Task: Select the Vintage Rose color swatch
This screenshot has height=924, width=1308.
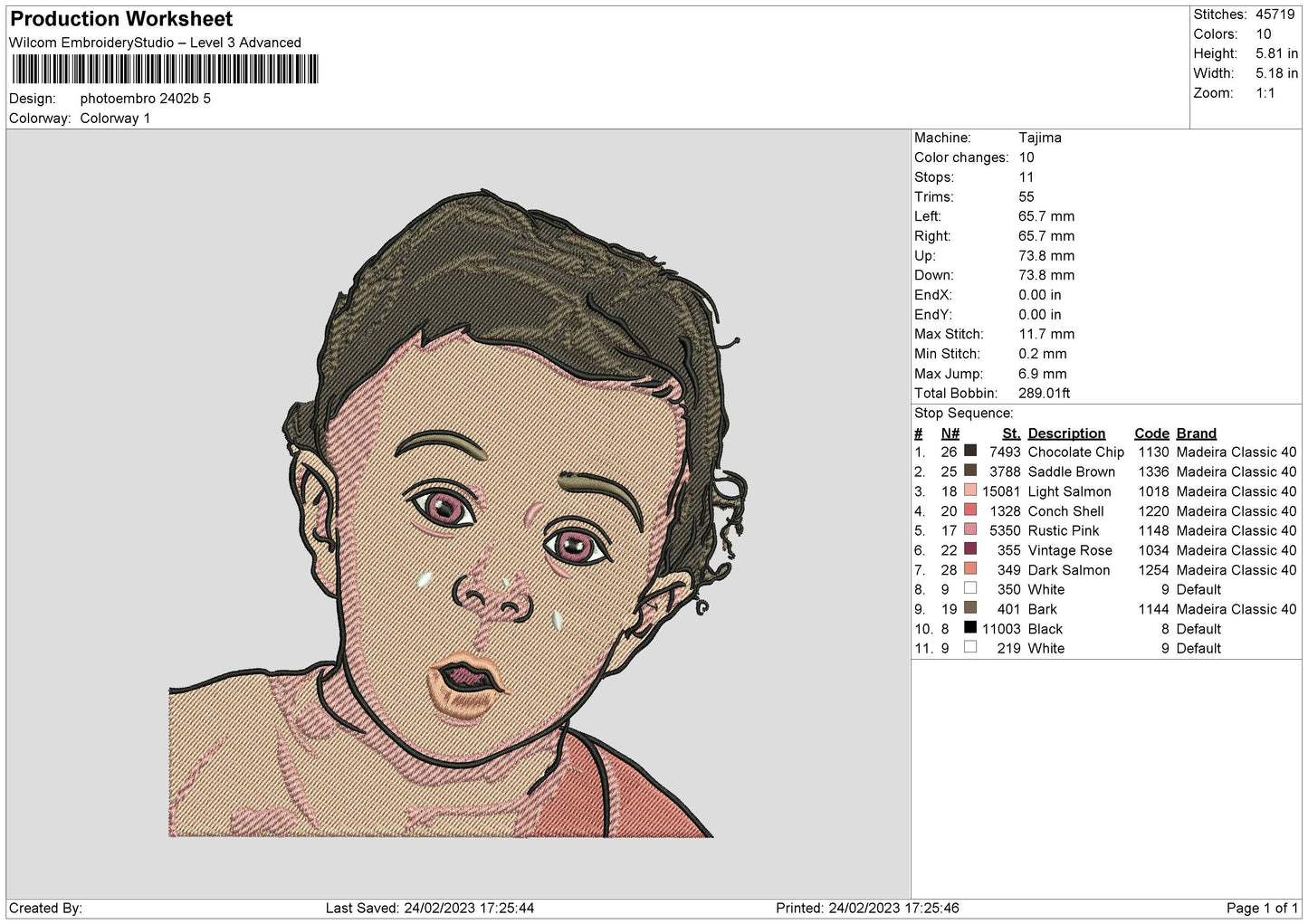Action: point(970,549)
